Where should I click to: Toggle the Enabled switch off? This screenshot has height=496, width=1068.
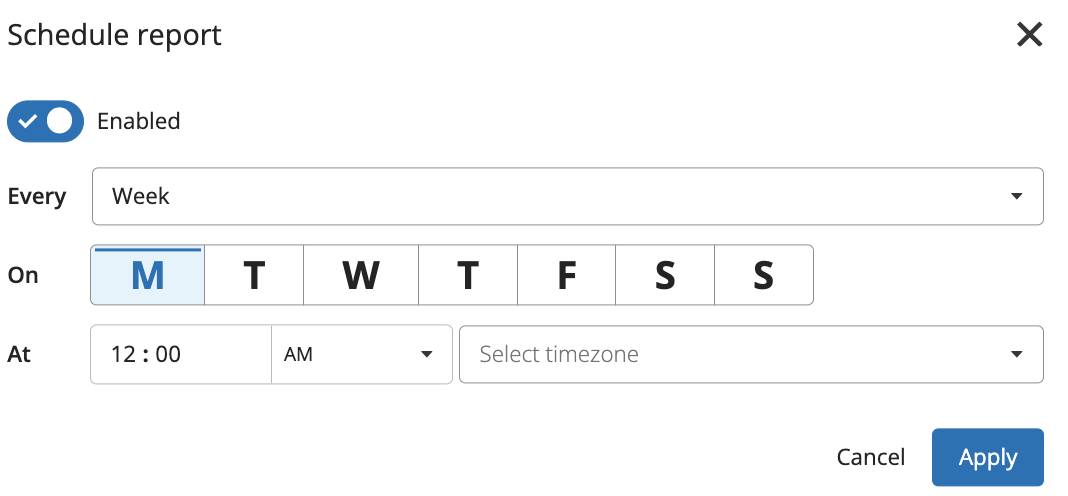tap(45, 121)
